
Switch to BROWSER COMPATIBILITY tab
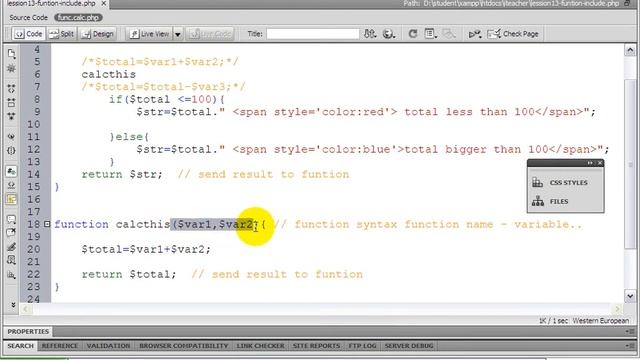click(184, 346)
